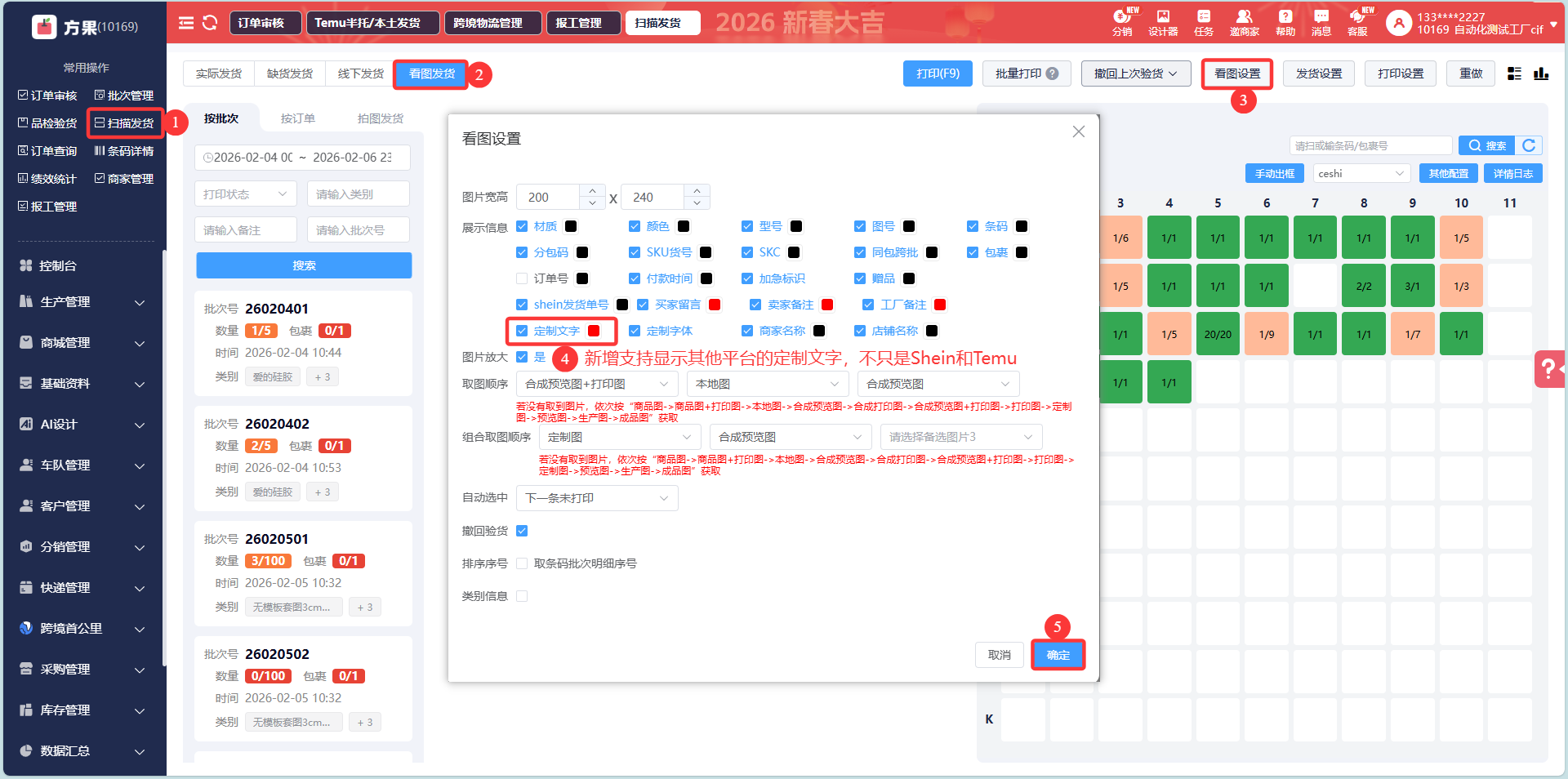
Task: Click the 请输入批次号 input field
Action: click(359, 230)
